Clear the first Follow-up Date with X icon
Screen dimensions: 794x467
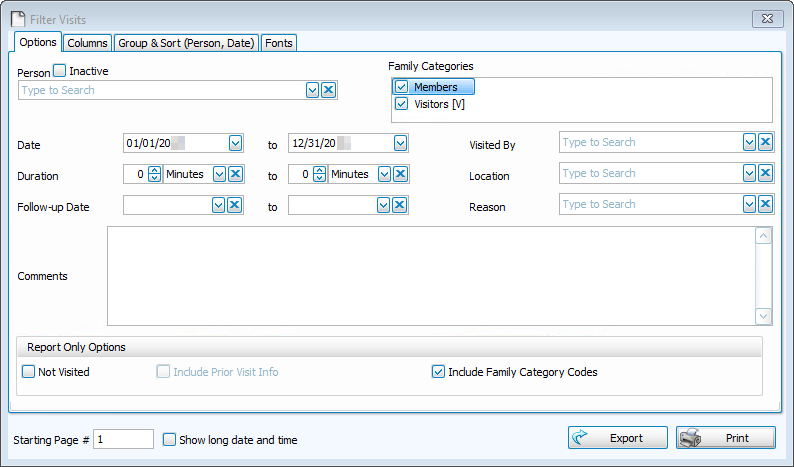pyautogui.click(x=235, y=205)
